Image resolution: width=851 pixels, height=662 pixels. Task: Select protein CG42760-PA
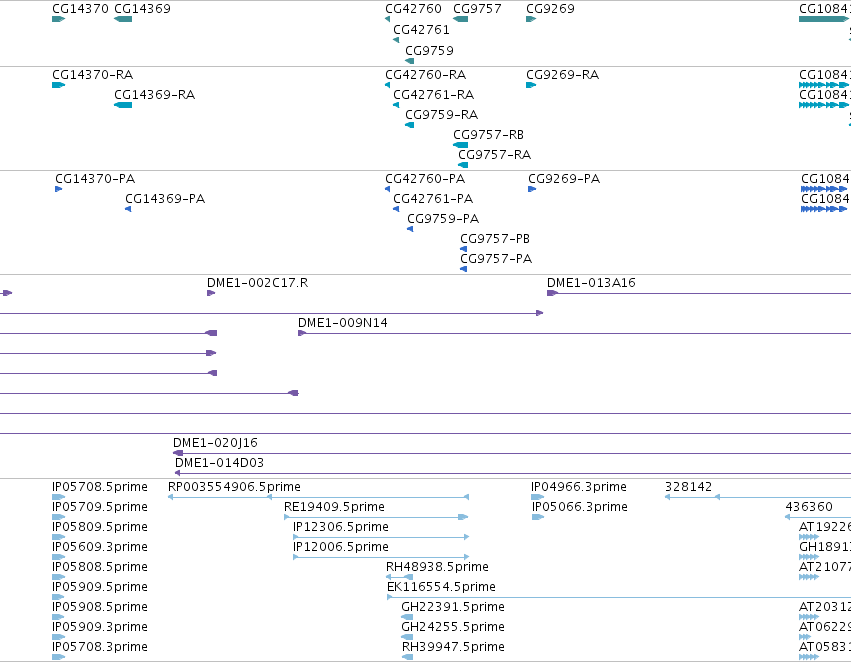[x=388, y=189]
